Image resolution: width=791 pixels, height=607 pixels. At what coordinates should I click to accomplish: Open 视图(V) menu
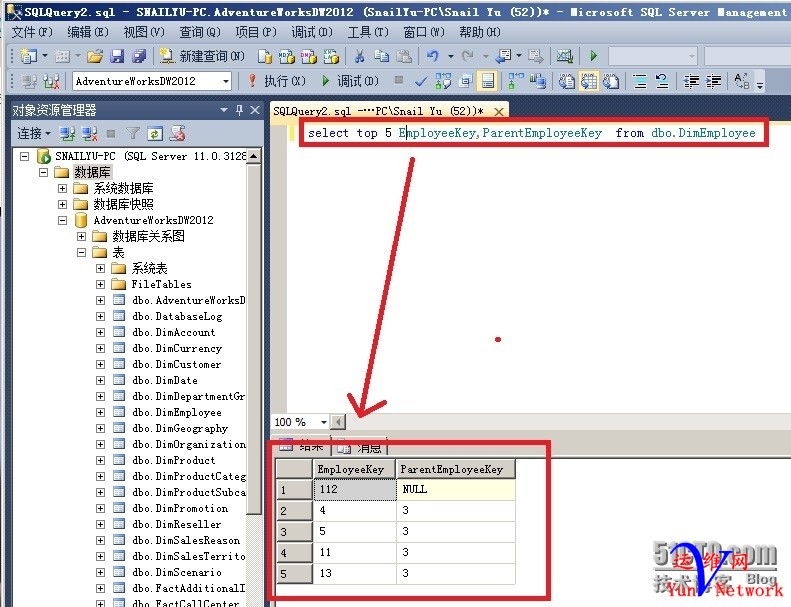coord(144,32)
